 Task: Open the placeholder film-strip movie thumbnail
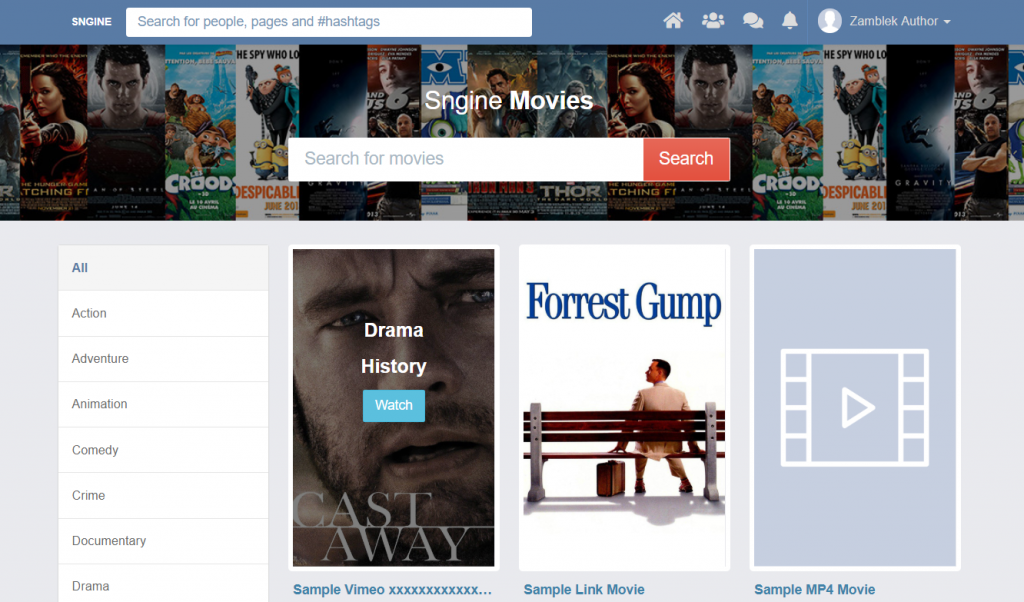(855, 407)
